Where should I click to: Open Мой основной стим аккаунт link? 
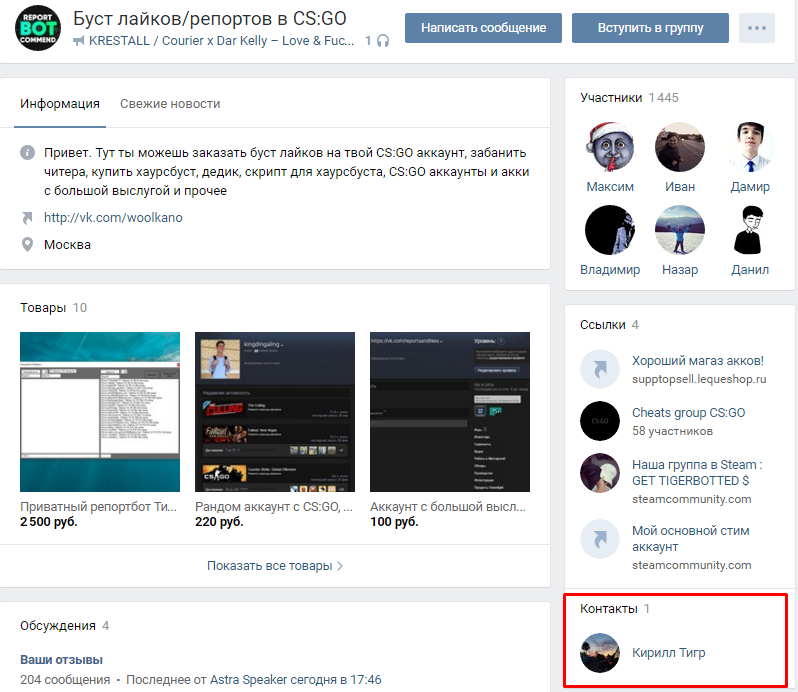tap(691, 539)
